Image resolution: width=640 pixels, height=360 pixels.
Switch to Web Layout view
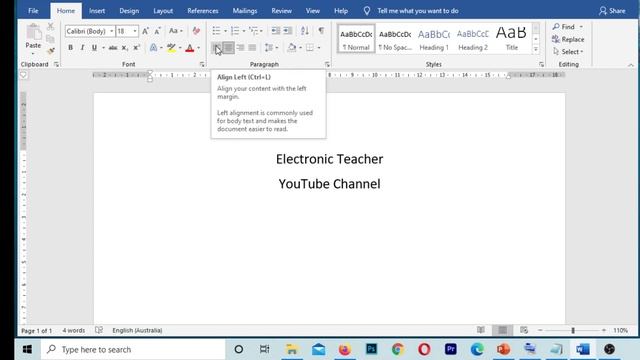524,330
